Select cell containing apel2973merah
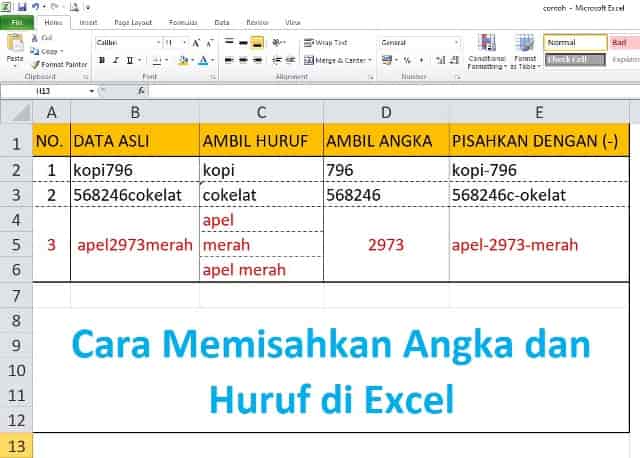Image resolution: width=640 pixels, height=458 pixels. tap(135, 245)
